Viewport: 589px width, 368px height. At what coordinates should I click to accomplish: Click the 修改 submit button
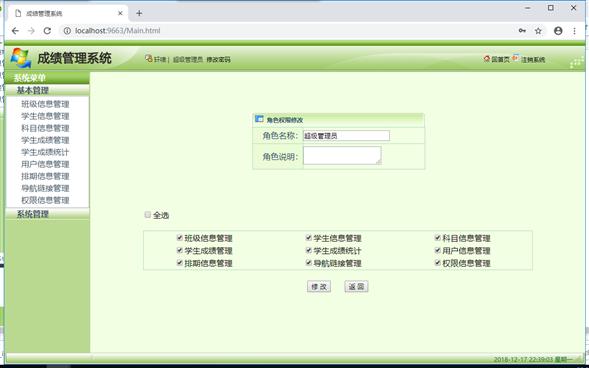pos(319,287)
